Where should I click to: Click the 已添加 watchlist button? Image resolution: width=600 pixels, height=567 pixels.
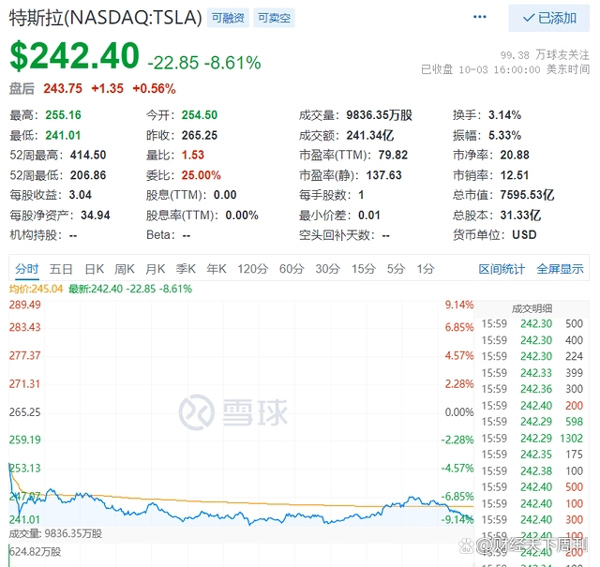coord(549,18)
